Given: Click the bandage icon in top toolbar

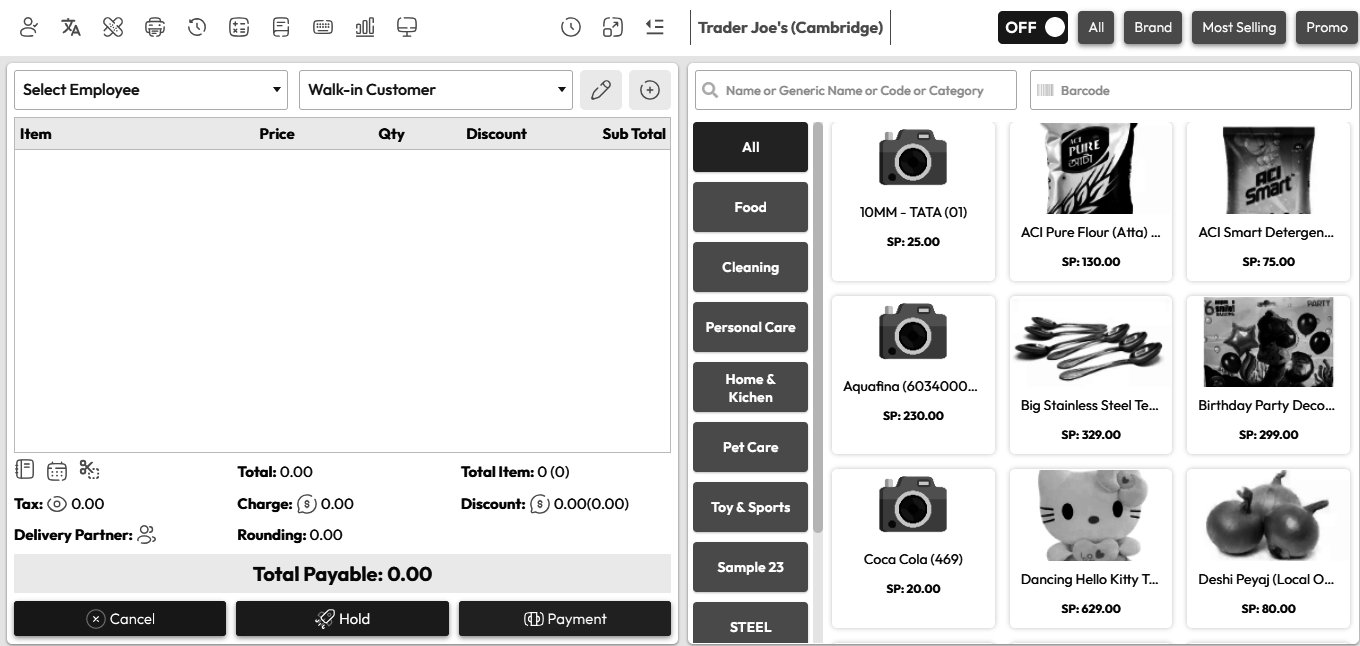Looking at the screenshot, I should [x=113, y=27].
